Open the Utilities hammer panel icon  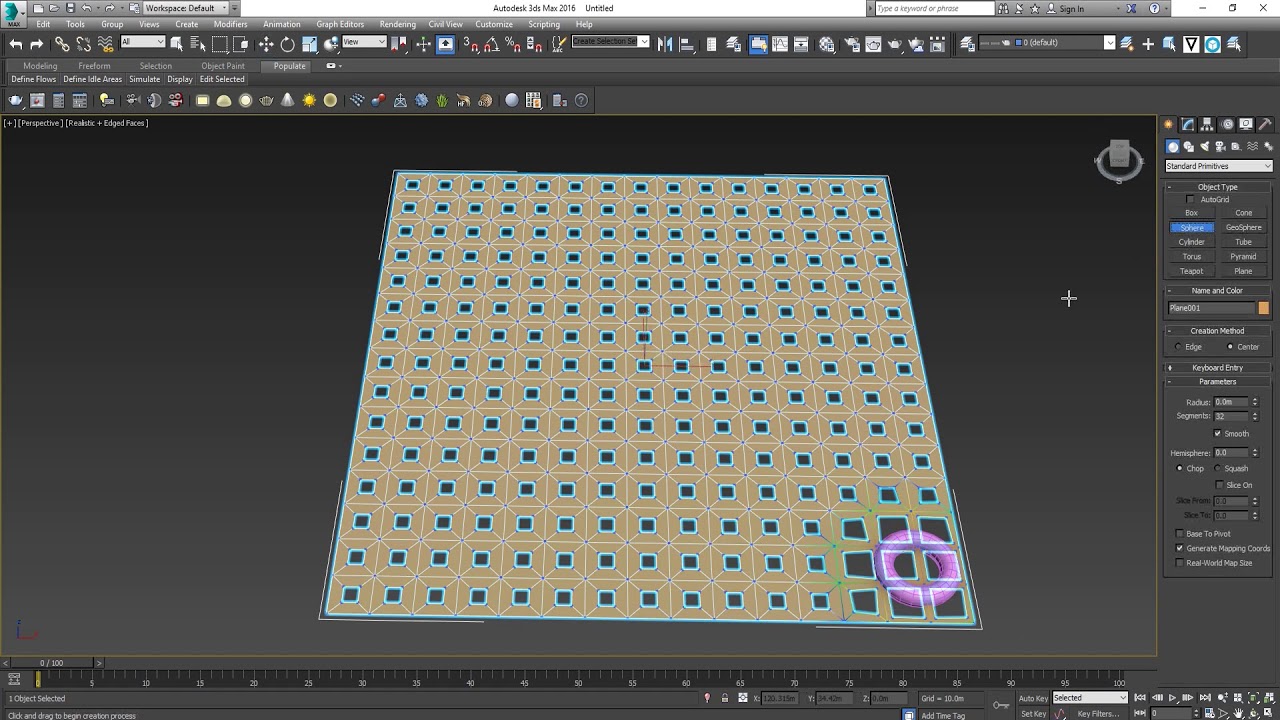point(1265,124)
